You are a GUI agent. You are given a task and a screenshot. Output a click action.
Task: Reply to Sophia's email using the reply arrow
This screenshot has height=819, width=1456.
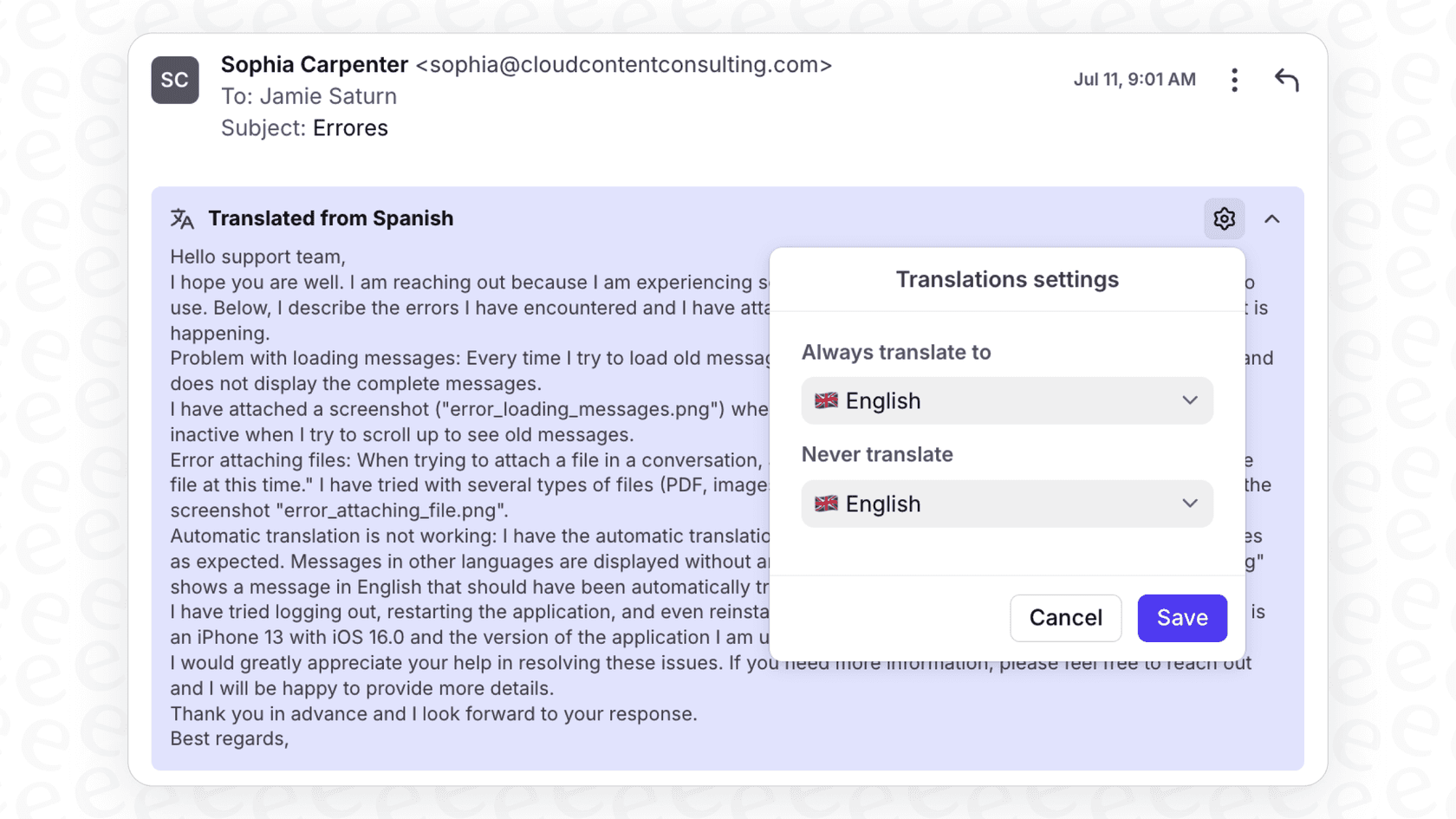pos(1288,79)
